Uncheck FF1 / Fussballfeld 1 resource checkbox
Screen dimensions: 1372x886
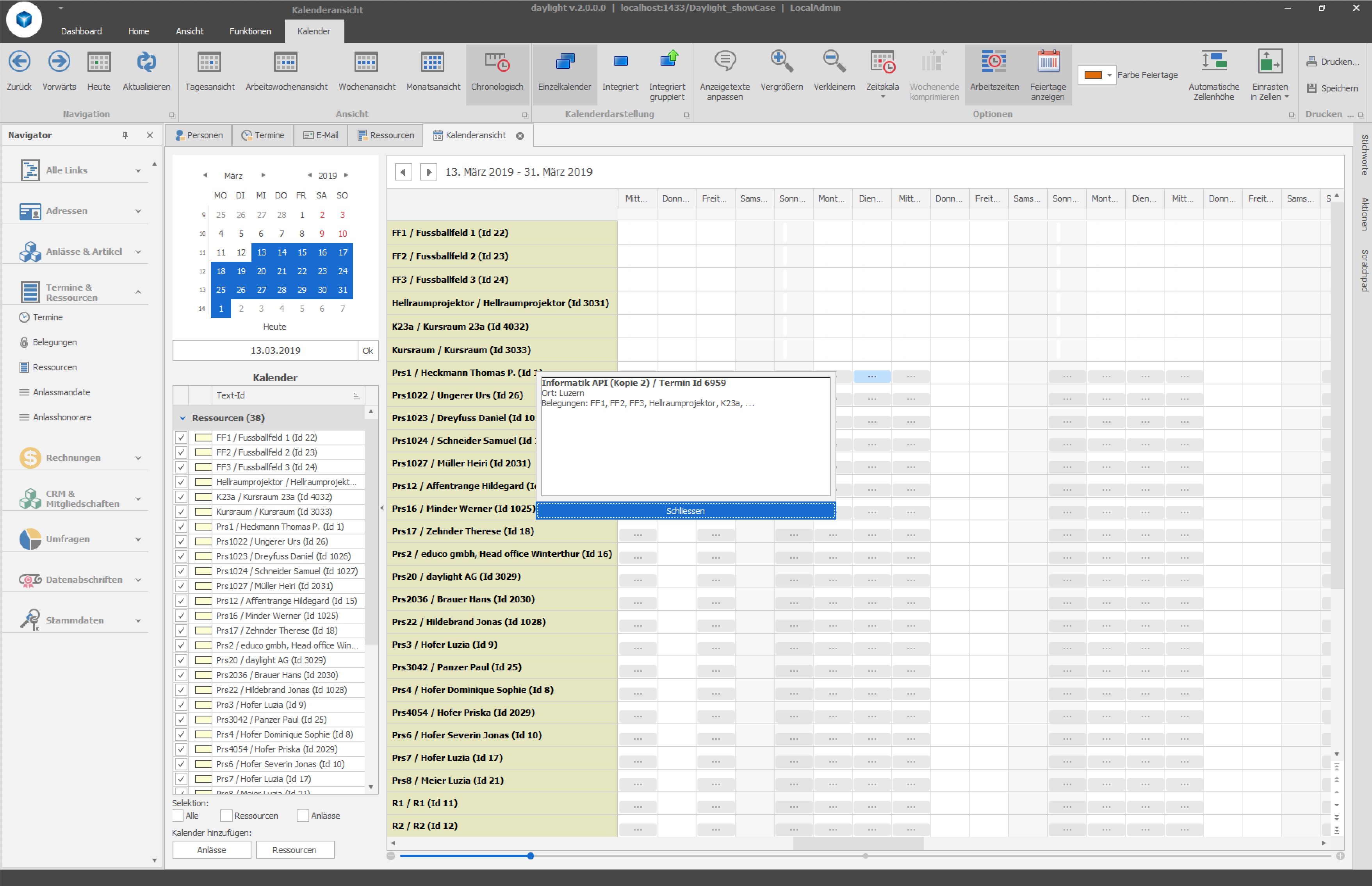(x=181, y=437)
